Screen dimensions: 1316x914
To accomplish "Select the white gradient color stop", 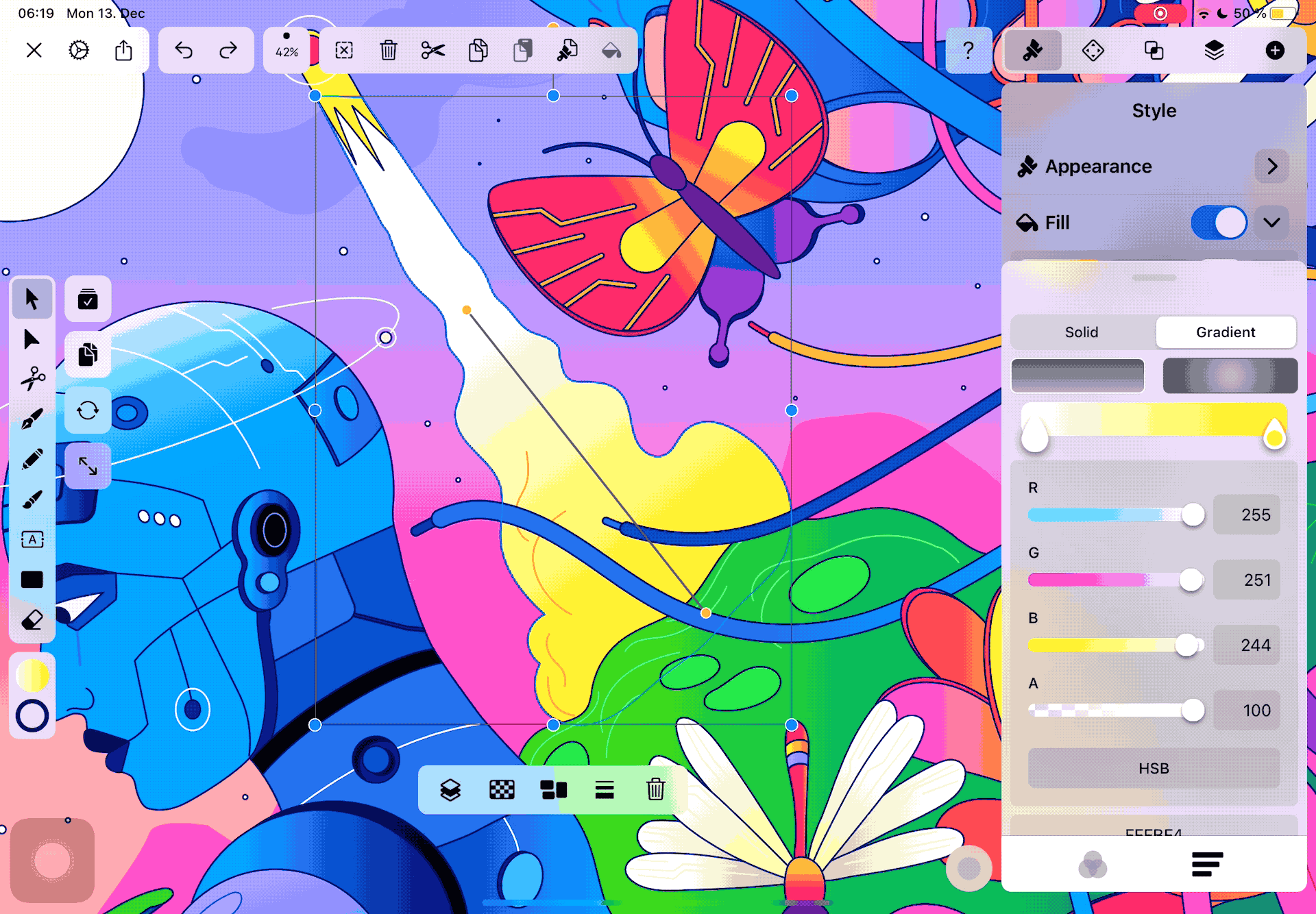I will 1035,435.
